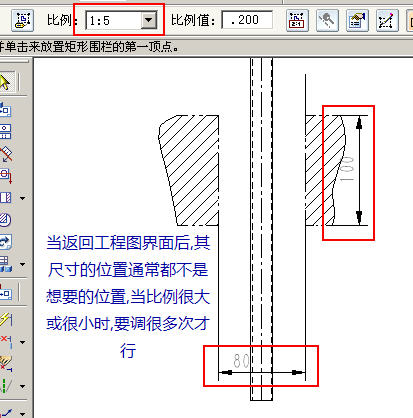The image size is (413, 418).
Task: Click the 比例值 label
Action: point(193,20)
